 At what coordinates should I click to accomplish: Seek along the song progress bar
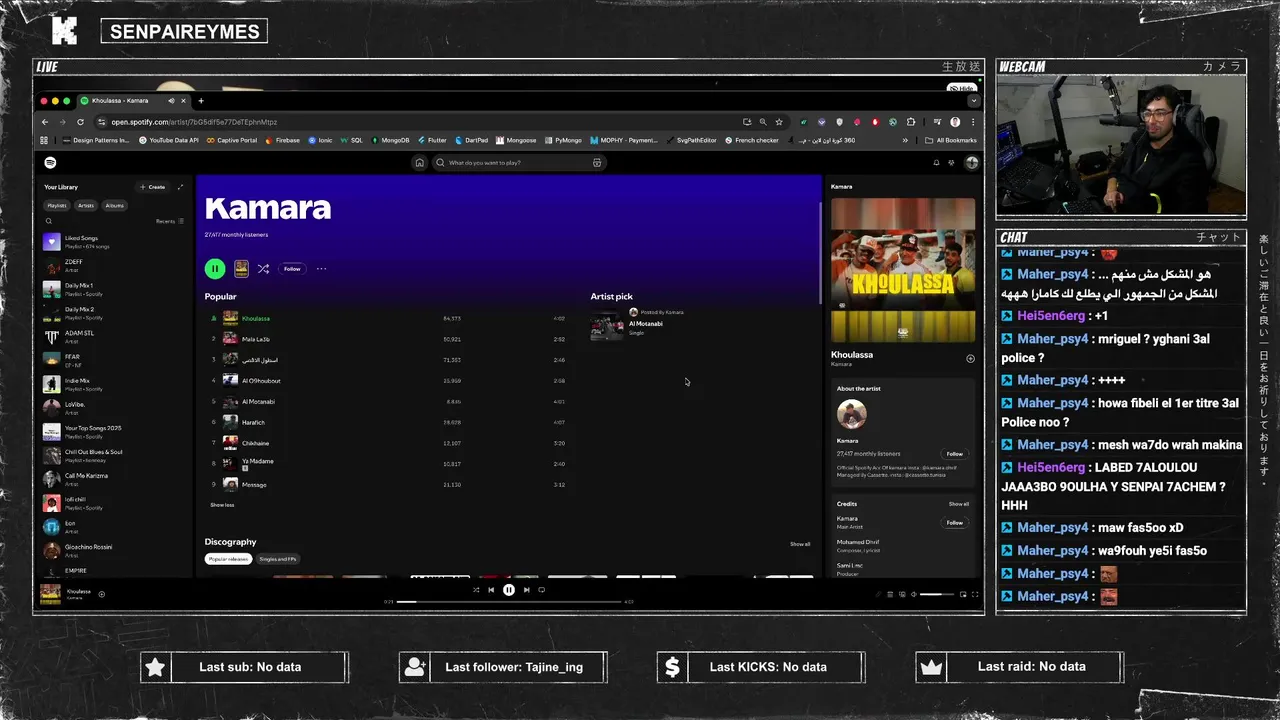(510, 602)
